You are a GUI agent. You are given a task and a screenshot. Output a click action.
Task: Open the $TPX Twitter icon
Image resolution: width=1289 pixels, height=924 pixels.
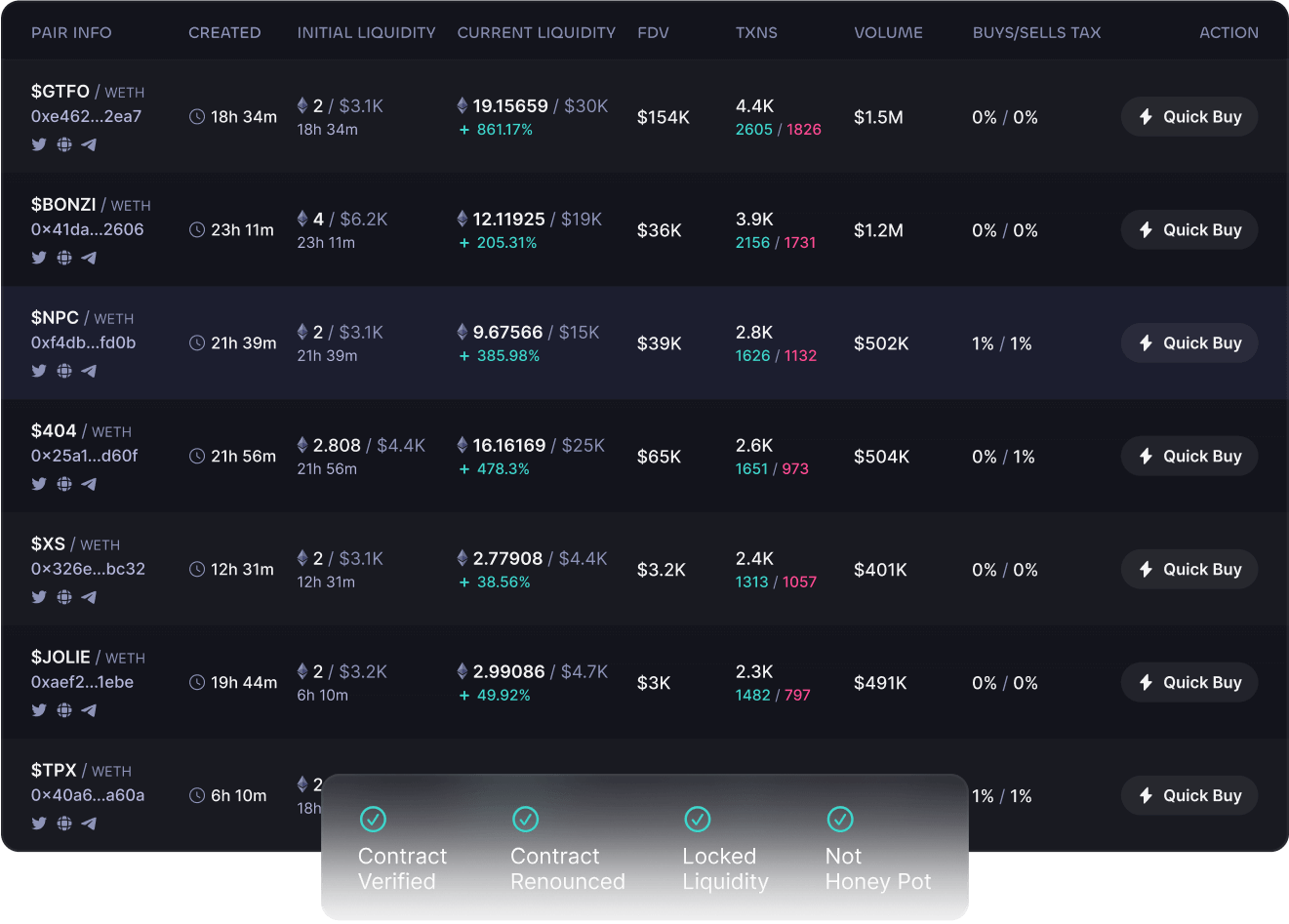point(39,824)
